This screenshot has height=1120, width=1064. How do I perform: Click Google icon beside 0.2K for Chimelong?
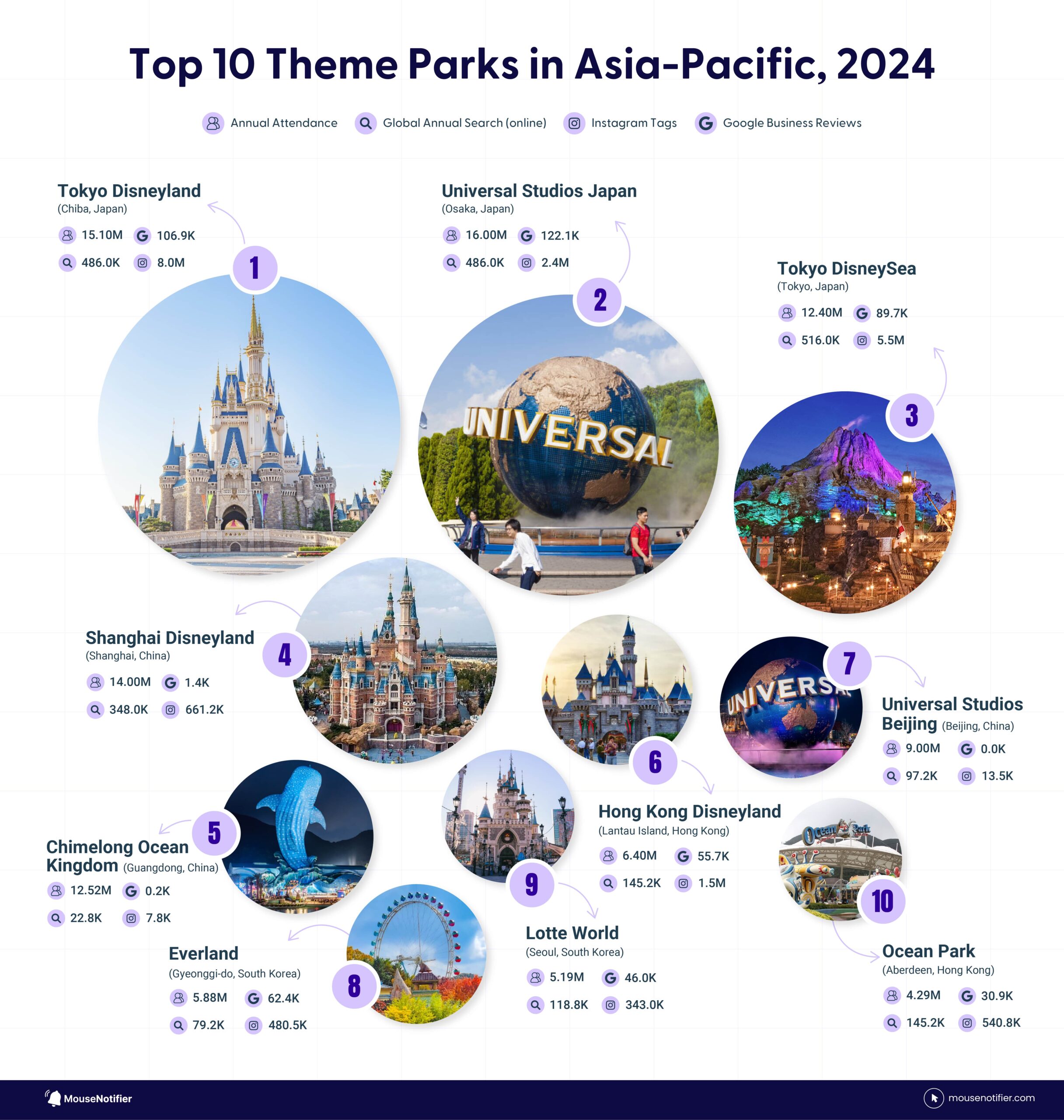point(131,891)
